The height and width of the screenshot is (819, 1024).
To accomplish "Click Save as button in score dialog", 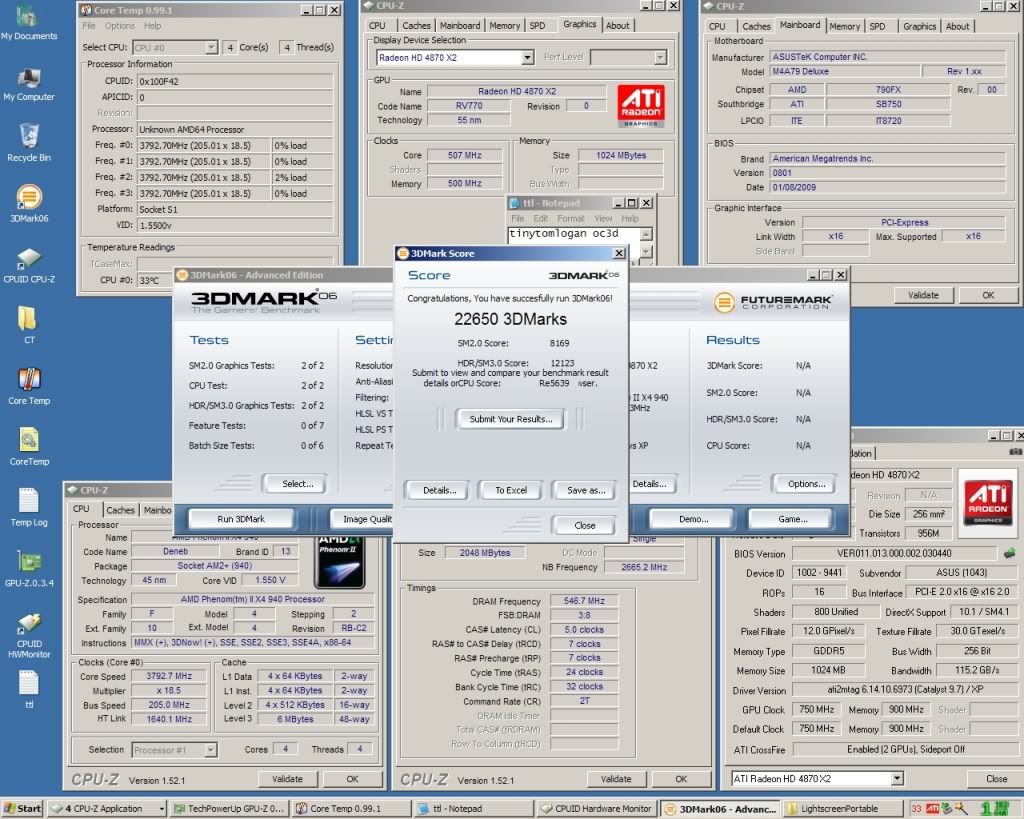I will (586, 490).
